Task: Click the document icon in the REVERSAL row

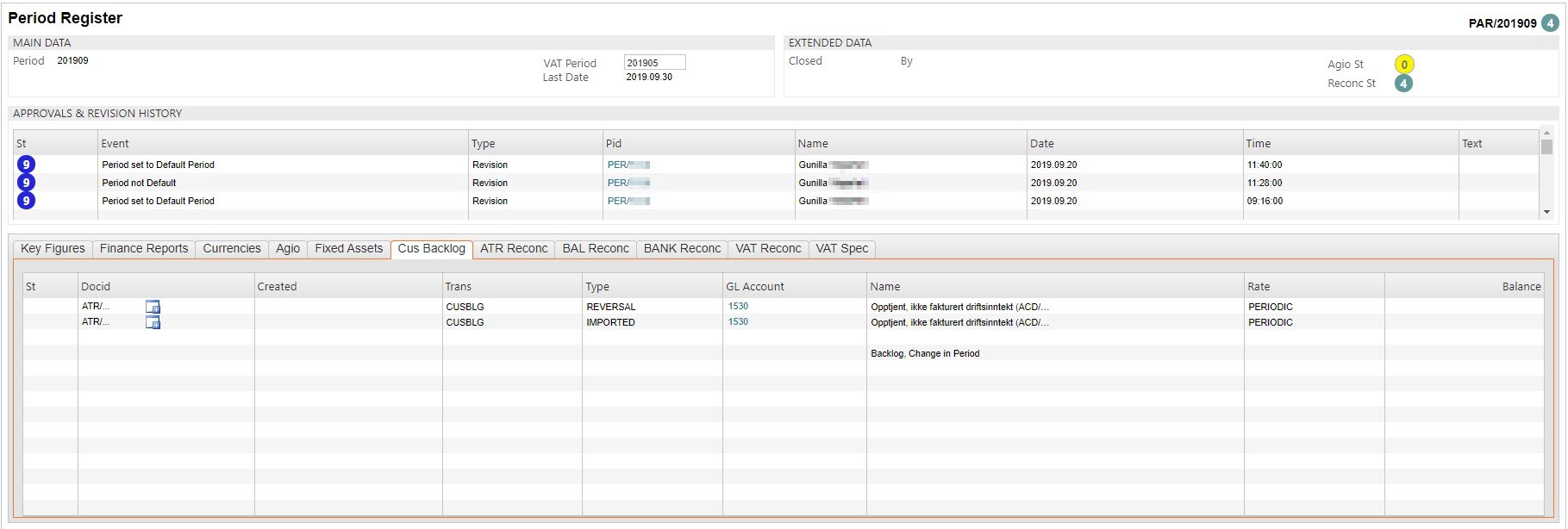Action: 153,307
